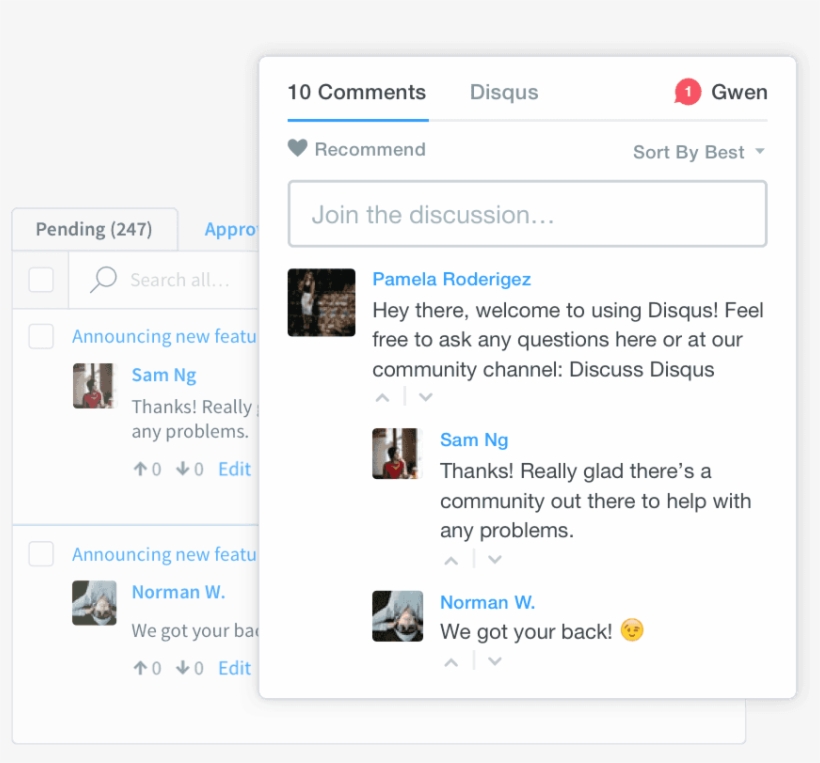Downvote Norman W.'s reply in comments panel
The width and height of the screenshot is (820, 763).
[x=495, y=662]
